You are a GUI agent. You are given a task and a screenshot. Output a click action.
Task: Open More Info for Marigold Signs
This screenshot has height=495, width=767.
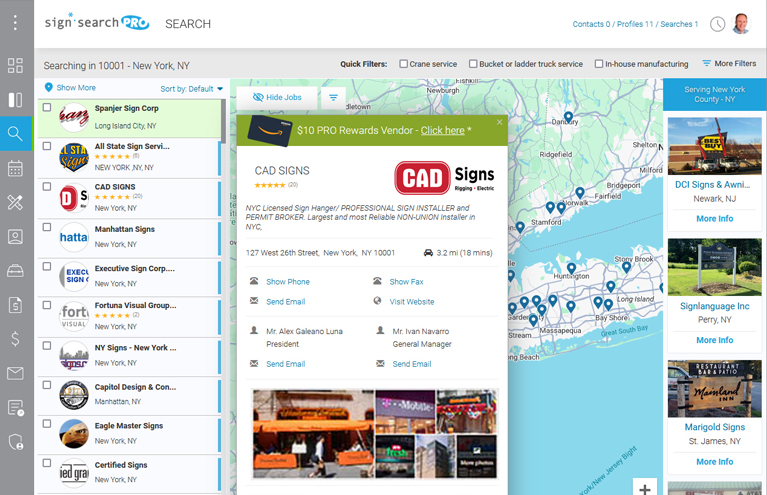click(714, 462)
